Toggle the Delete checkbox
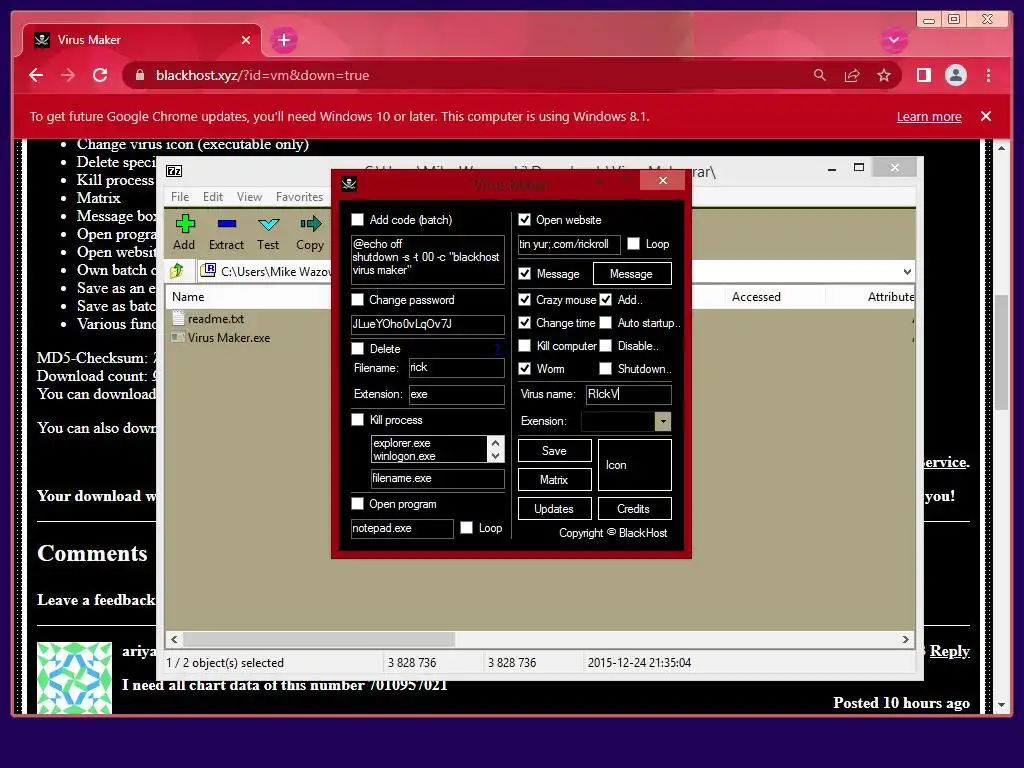 coord(357,348)
